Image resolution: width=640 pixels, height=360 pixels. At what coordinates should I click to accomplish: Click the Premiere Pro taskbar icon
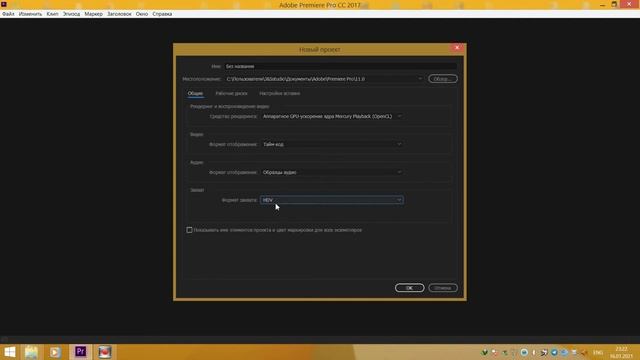[x=80, y=351]
